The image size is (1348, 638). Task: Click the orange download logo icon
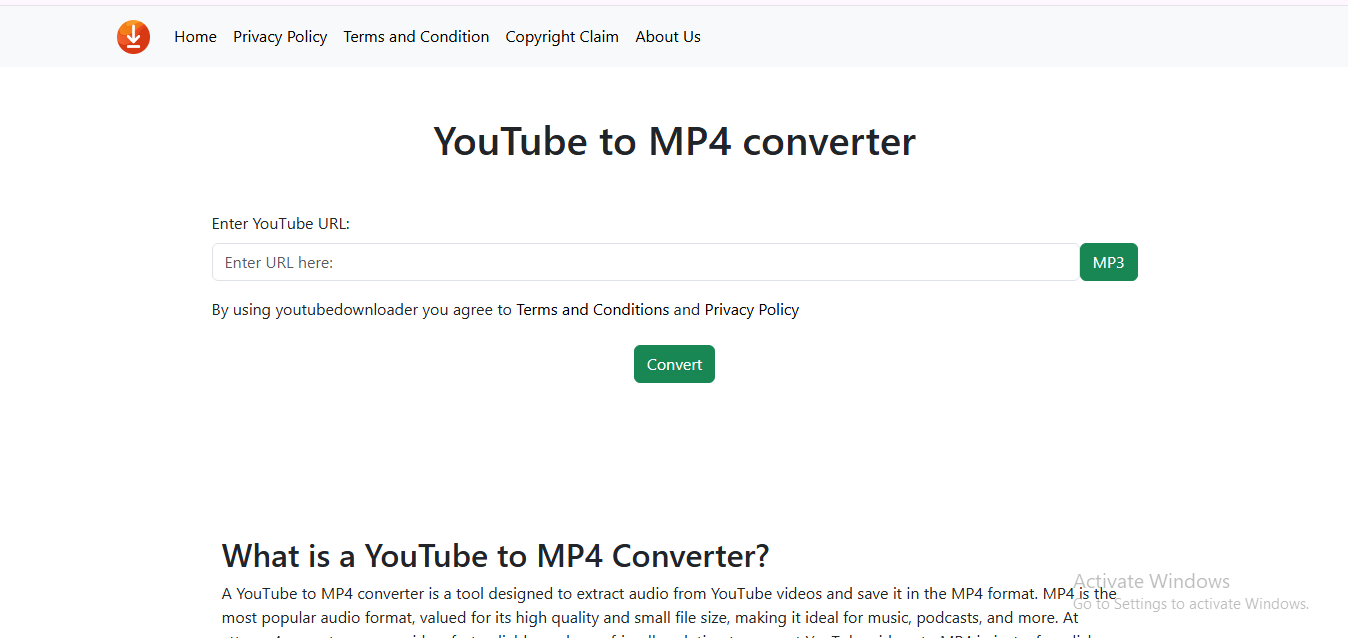133,37
